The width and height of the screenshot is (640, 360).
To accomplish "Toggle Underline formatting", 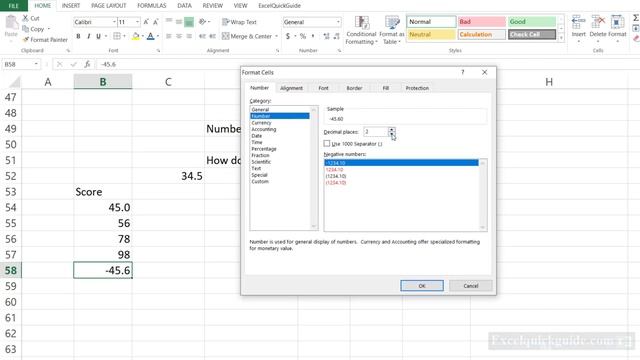I will click(x=98, y=36).
